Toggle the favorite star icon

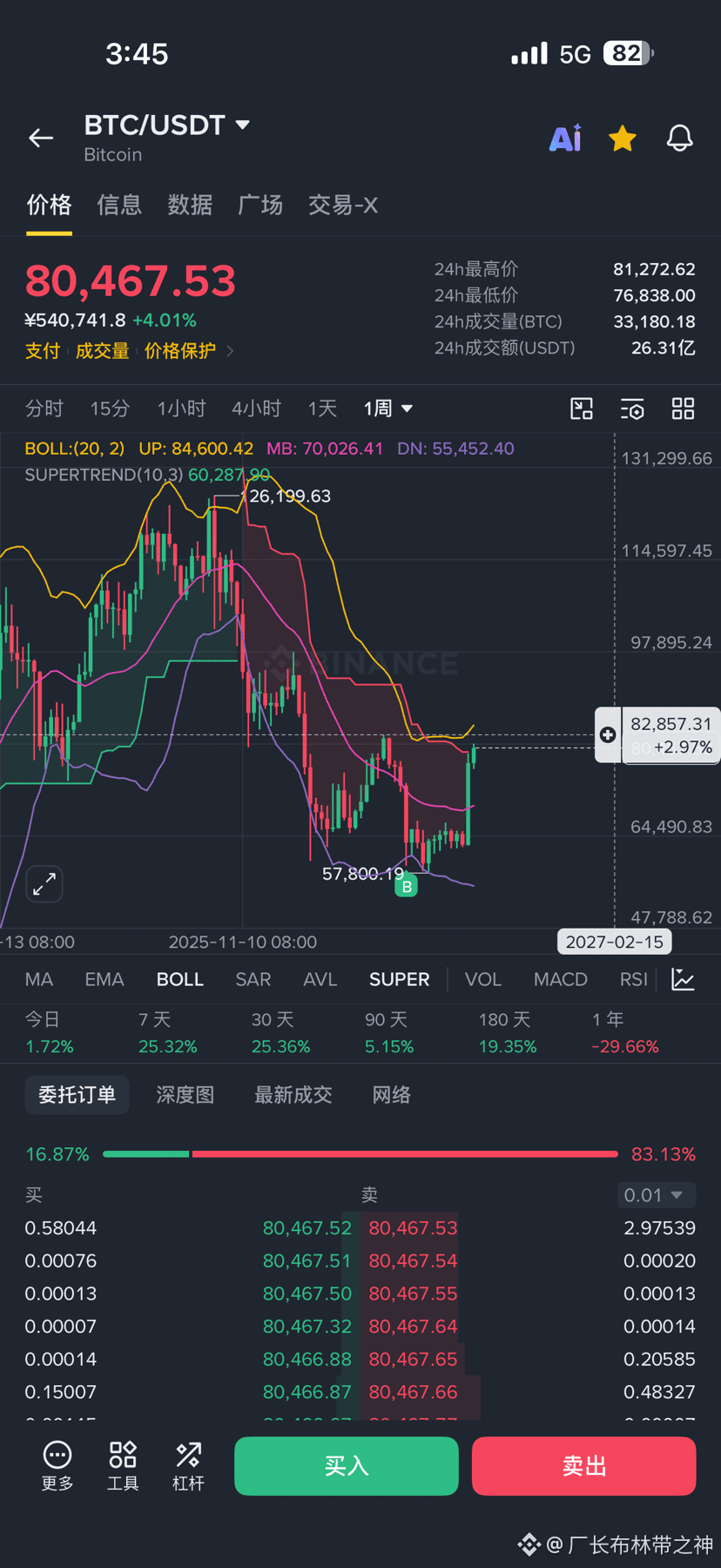pos(623,138)
